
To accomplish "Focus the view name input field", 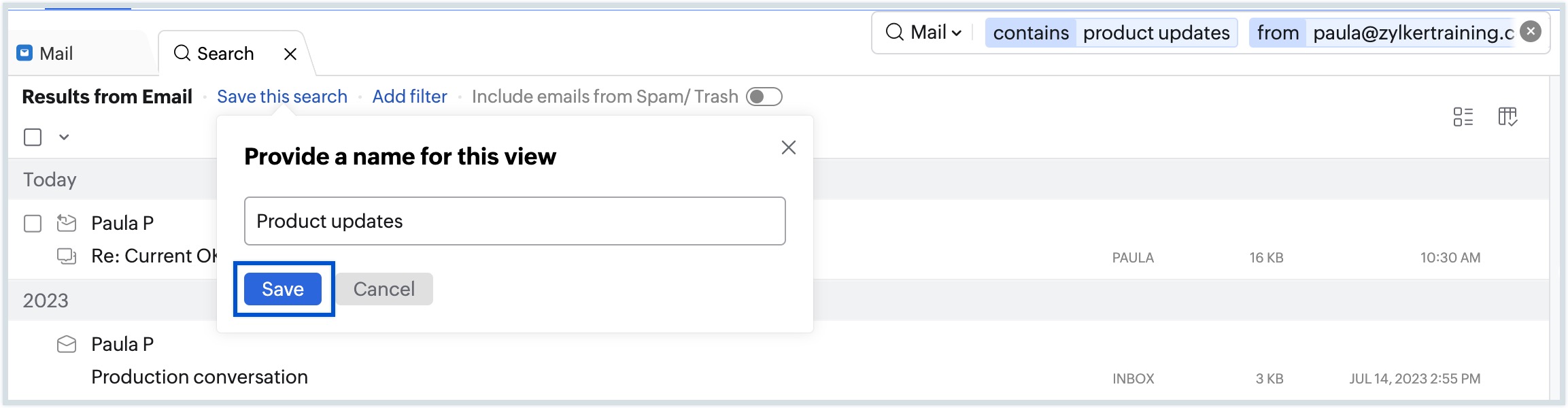I will tap(515, 221).
